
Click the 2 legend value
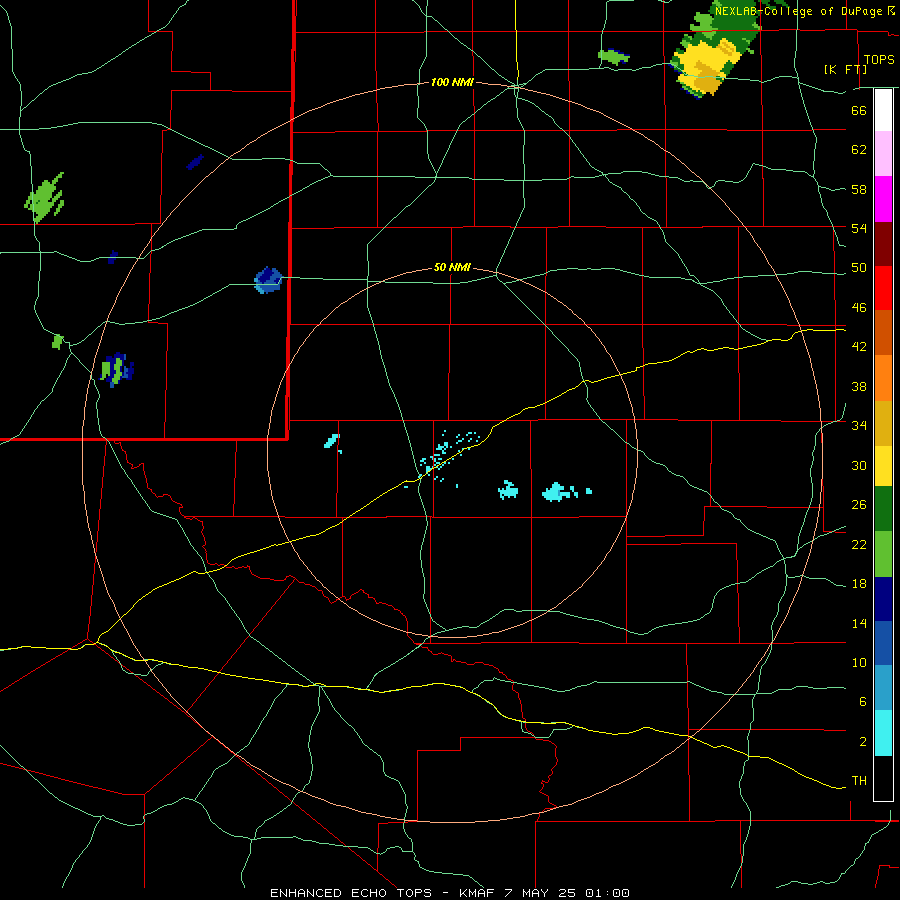(862, 742)
